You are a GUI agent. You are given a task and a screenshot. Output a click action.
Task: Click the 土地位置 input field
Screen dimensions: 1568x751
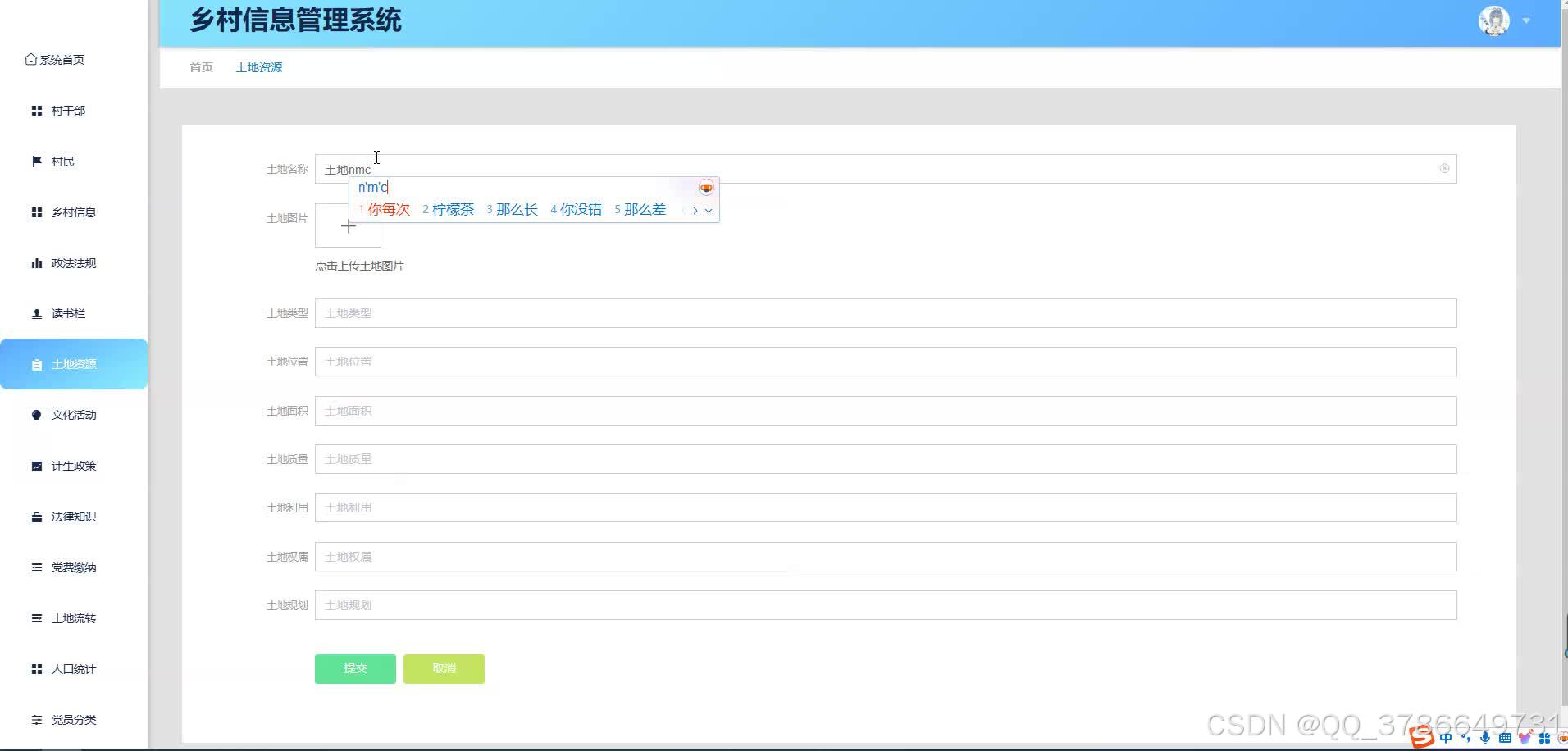(886, 362)
